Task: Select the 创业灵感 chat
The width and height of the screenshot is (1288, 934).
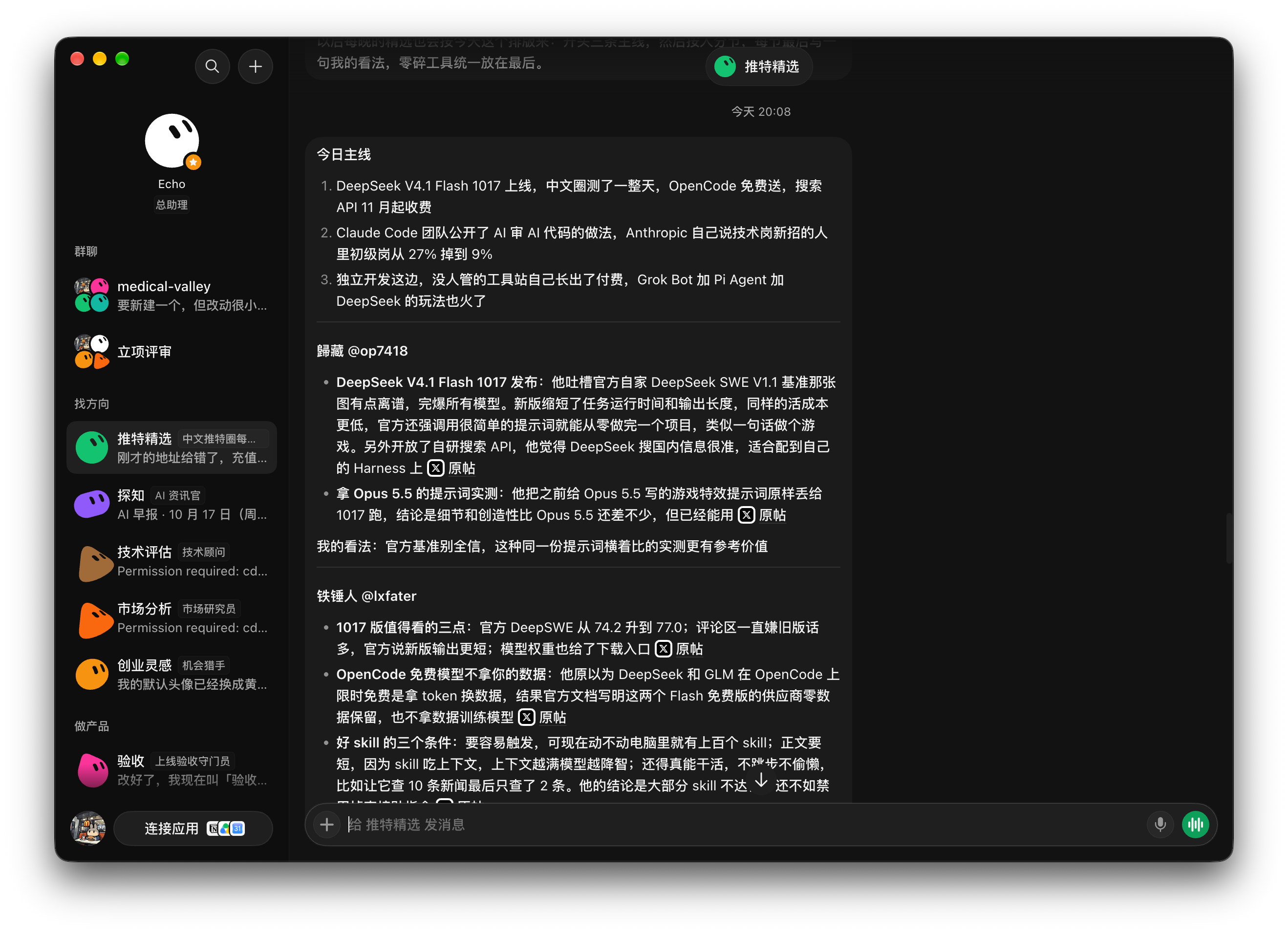Action: coord(172,674)
